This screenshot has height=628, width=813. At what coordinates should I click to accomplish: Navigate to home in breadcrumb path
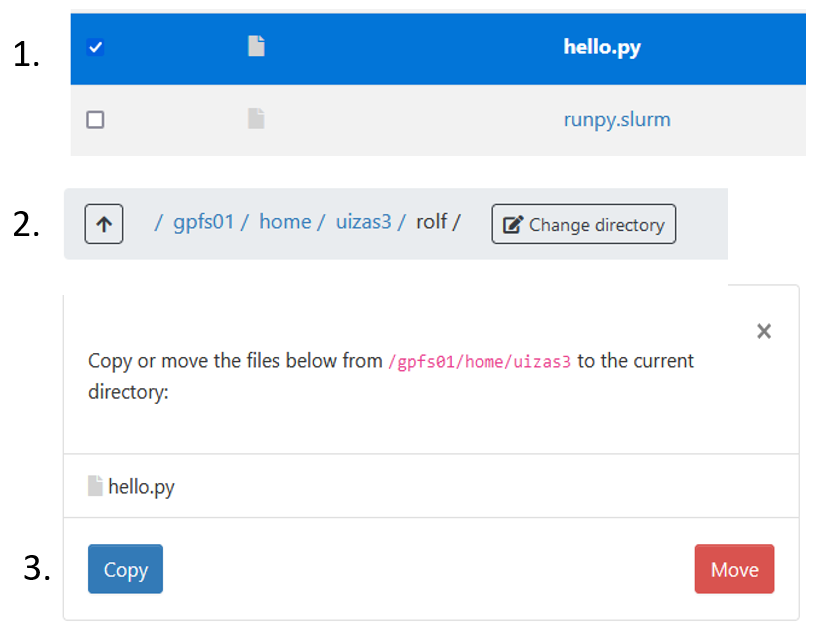285,222
